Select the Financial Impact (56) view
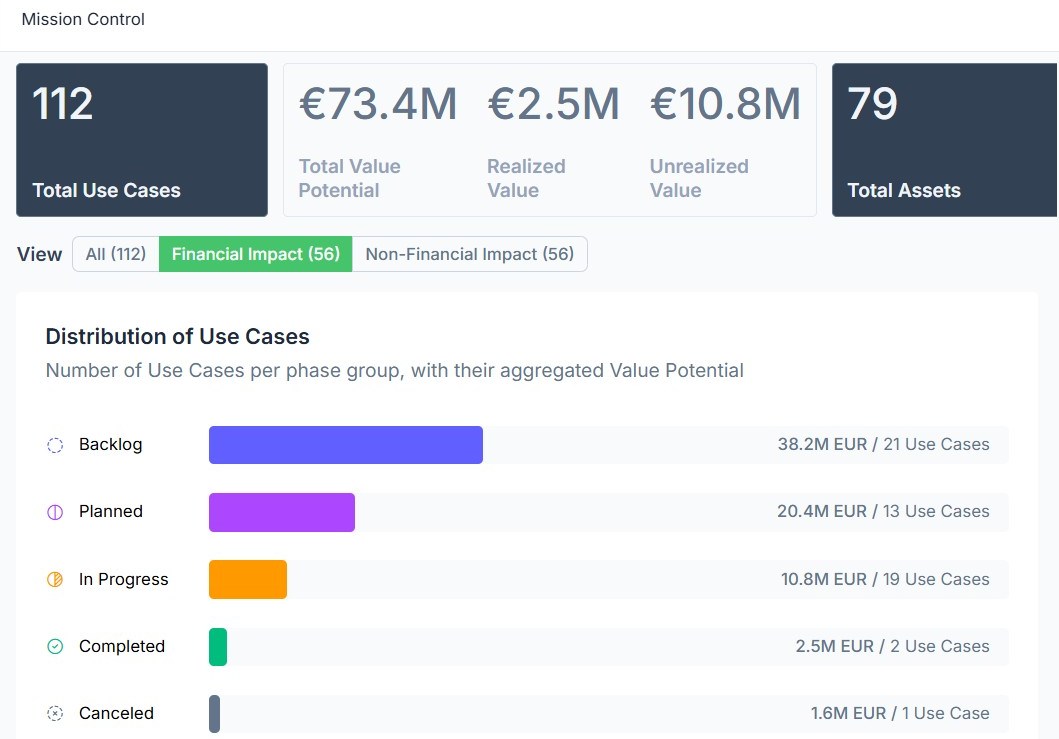1059x739 pixels. [255, 254]
